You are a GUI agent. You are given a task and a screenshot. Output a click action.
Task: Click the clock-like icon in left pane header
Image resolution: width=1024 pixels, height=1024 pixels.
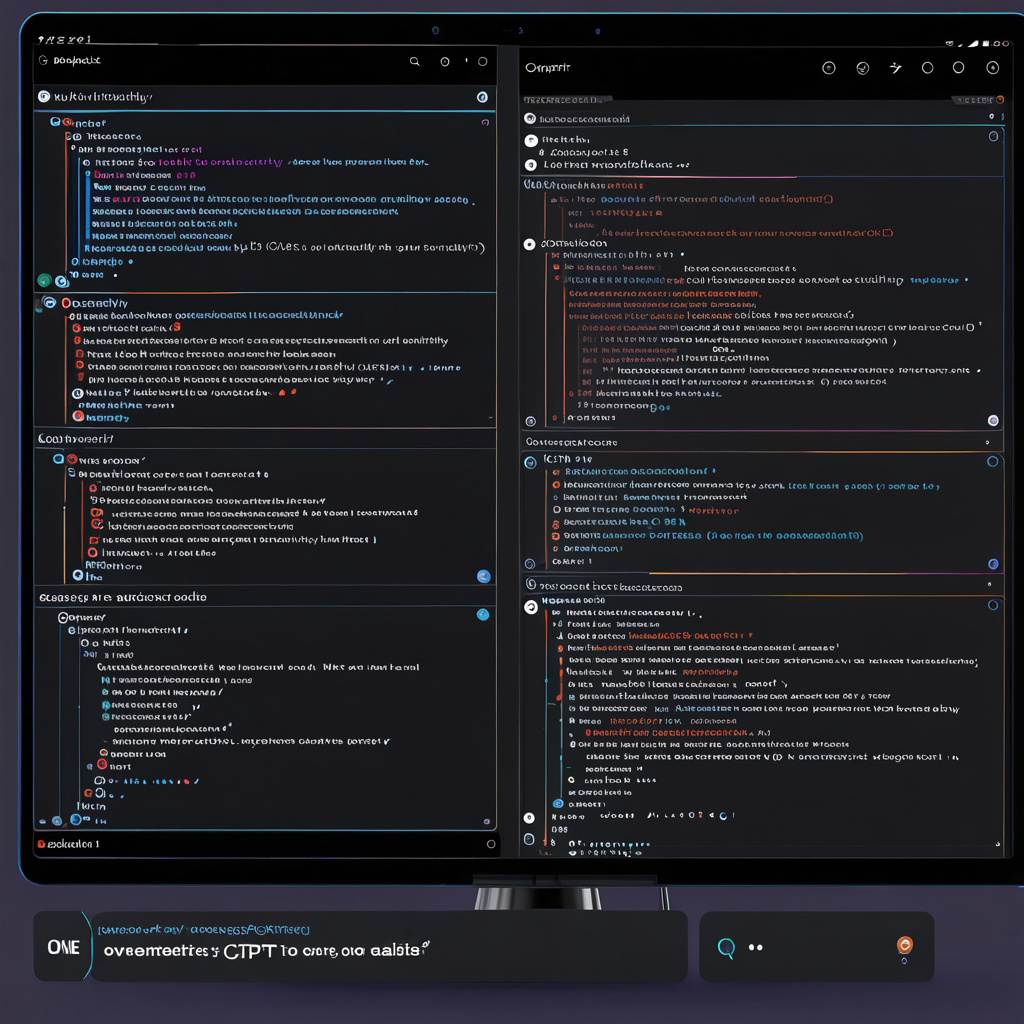[x=445, y=62]
